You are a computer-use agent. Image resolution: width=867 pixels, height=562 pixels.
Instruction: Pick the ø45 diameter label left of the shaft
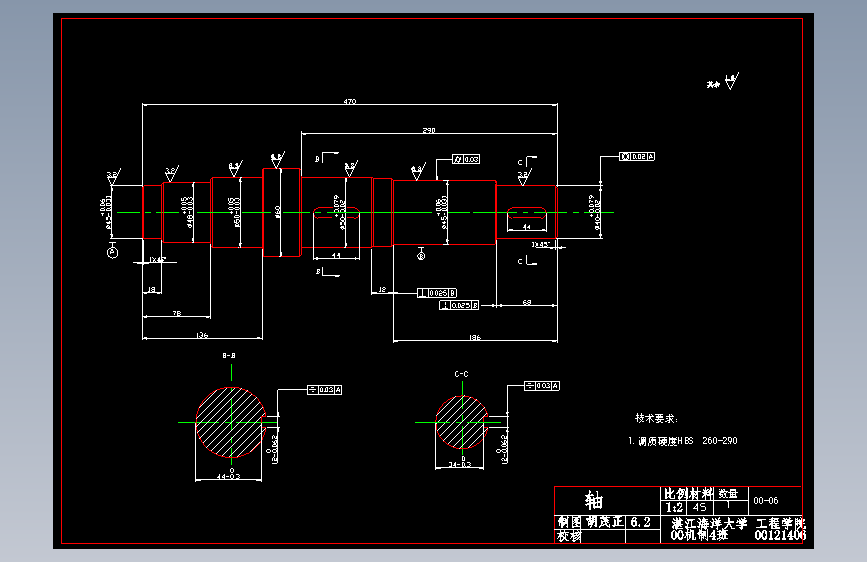point(105,213)
